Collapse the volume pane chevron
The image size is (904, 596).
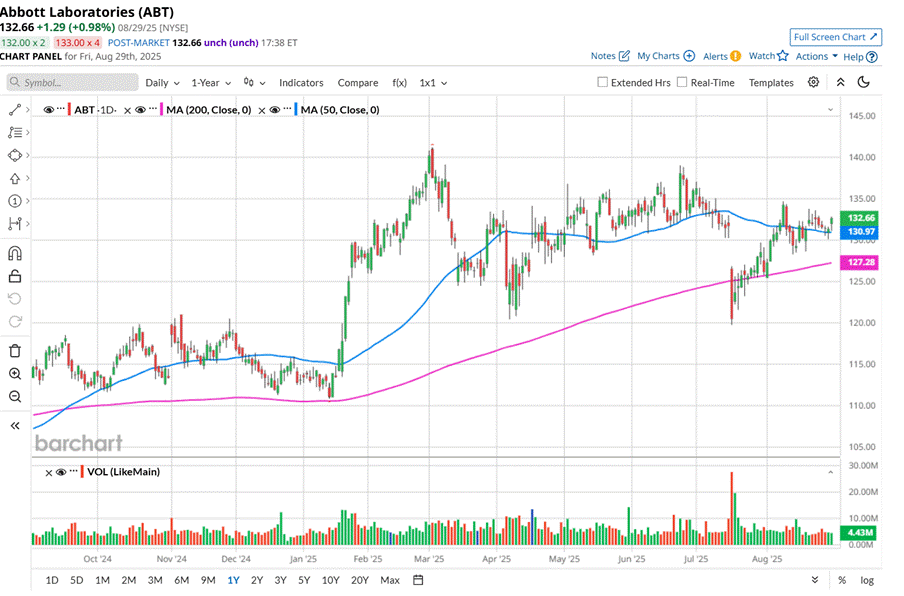pyautogui.click(x=830, y=472)
